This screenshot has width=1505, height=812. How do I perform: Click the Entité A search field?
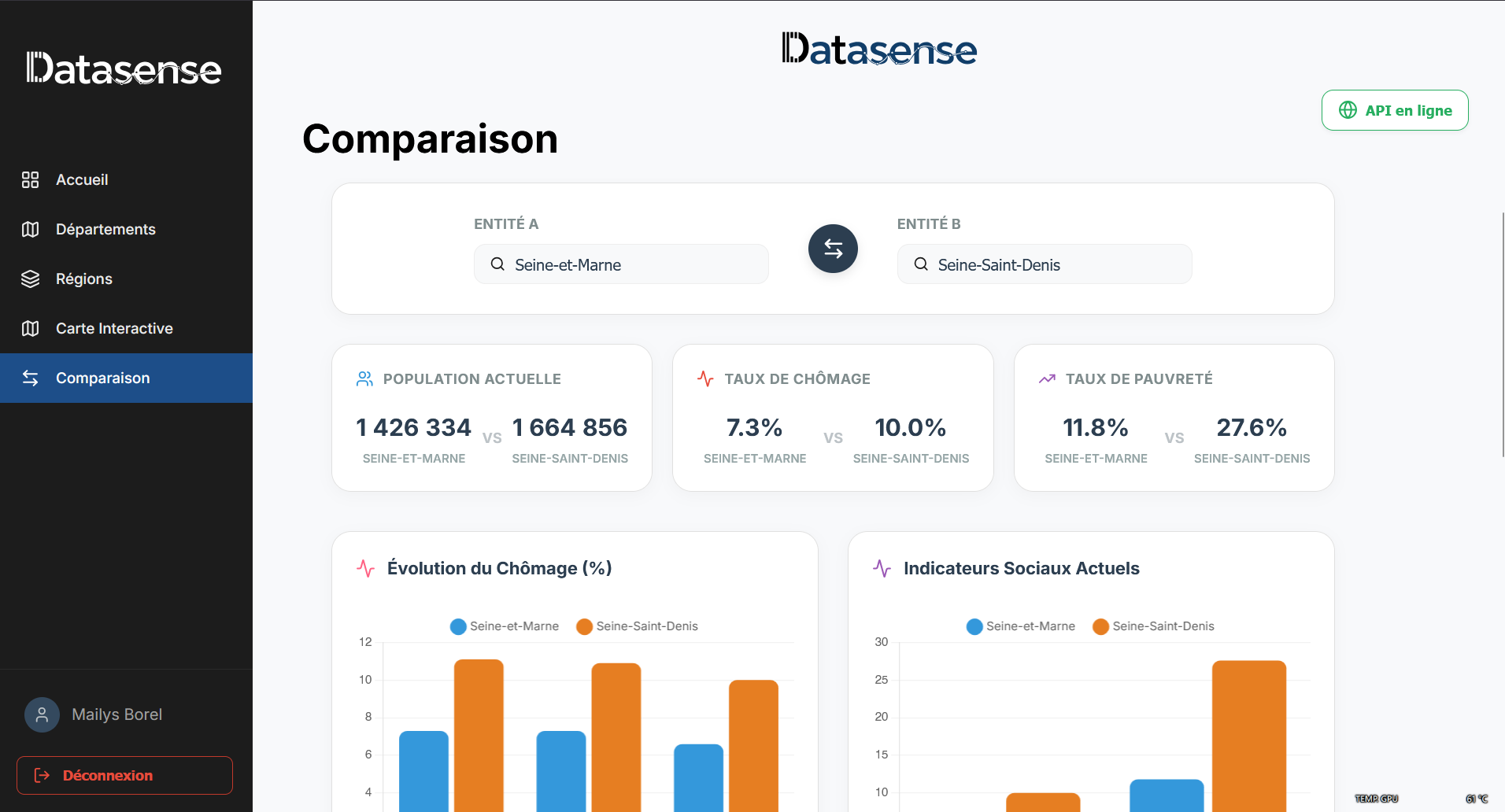pyautogui.click(x=621, y=264)
